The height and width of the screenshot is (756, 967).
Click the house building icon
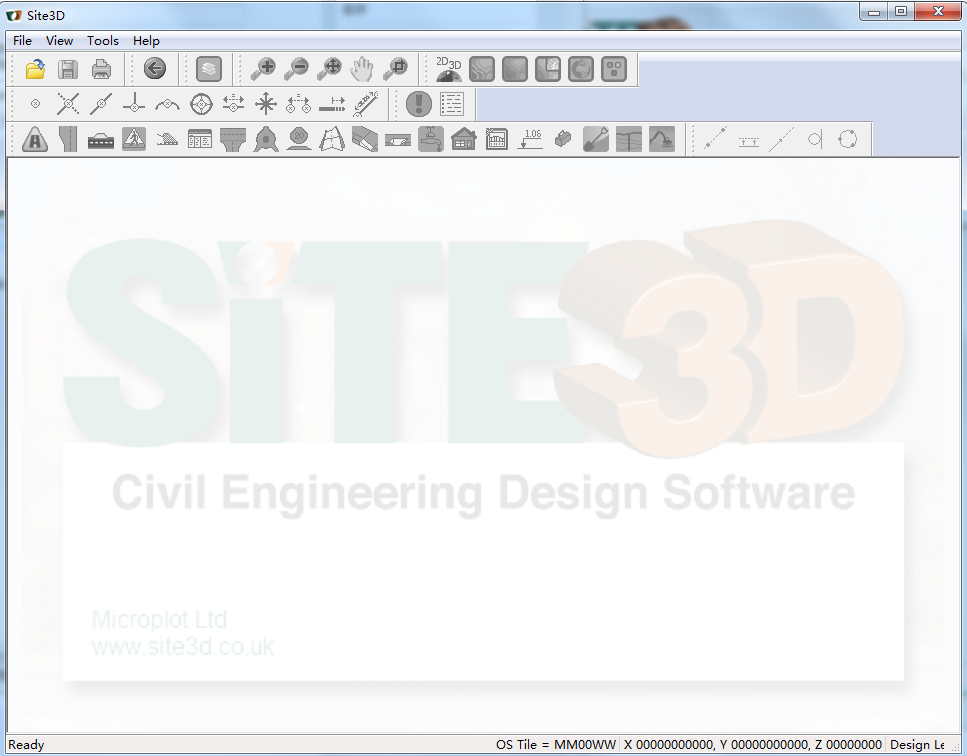[464, 139]
